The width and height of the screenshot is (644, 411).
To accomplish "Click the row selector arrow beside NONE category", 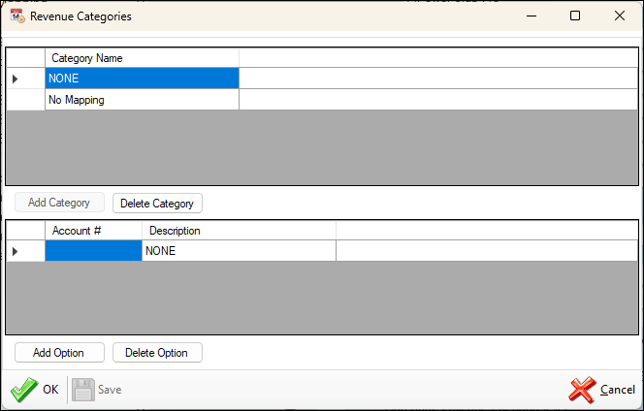I will [15, 78].
